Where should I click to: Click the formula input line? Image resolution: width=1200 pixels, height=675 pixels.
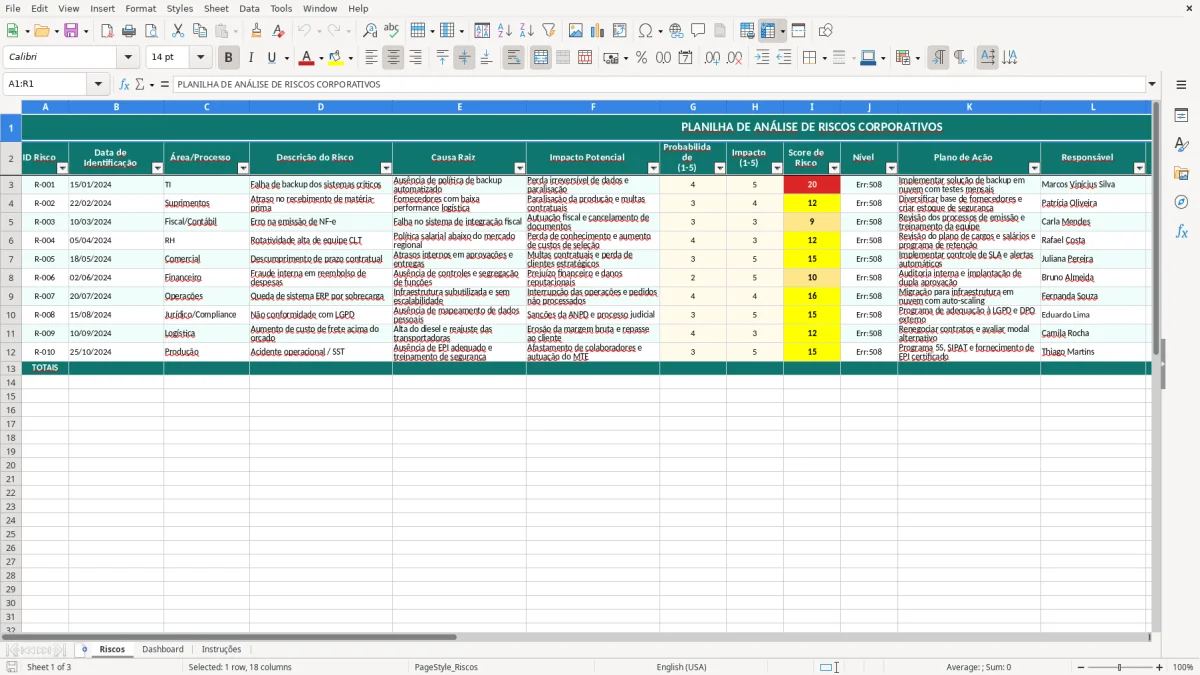[659, 84]
